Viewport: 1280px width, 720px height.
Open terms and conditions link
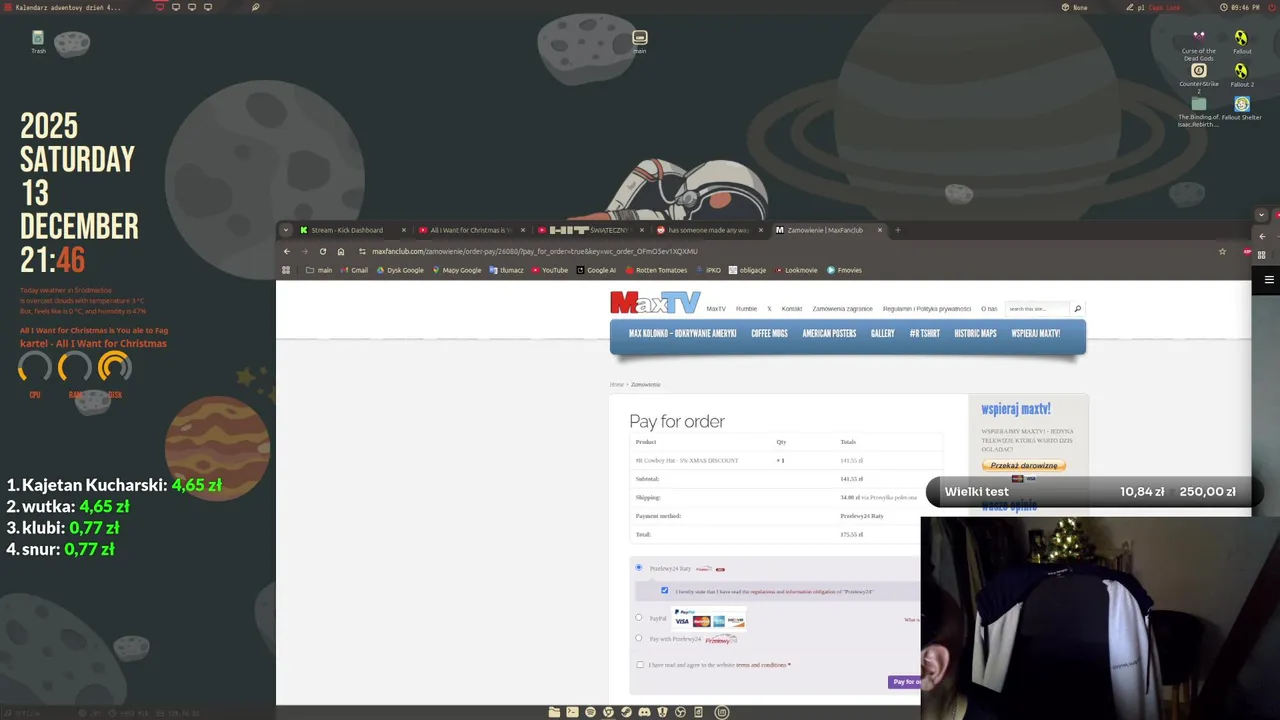[x=761, y=665]
